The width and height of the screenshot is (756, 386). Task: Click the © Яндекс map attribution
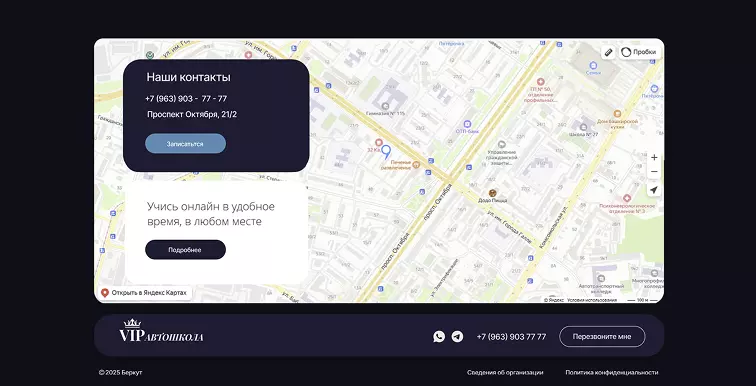(x=554, y=300)
